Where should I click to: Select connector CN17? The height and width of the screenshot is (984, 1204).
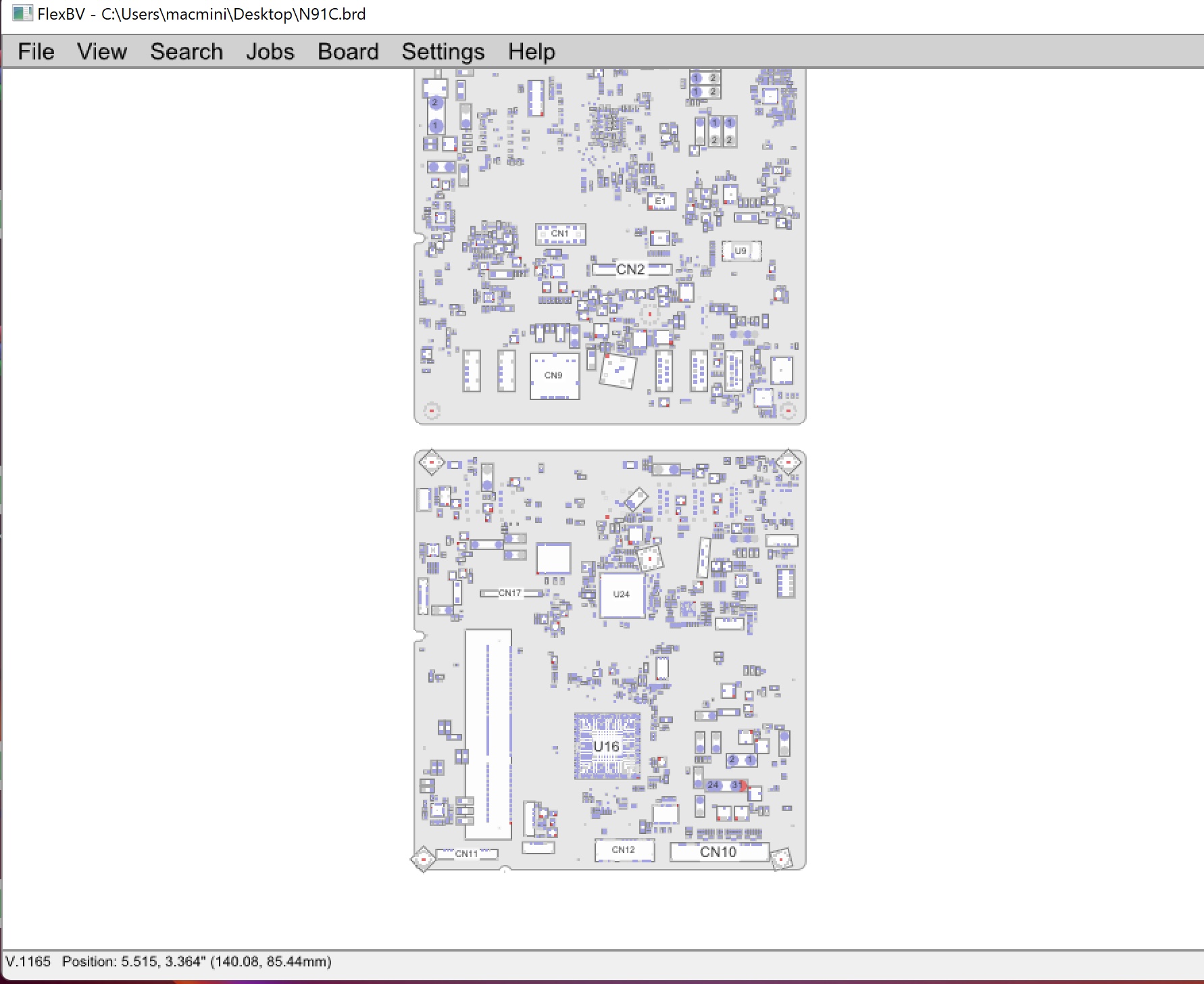pyautogui.click(x=510, y=593)
